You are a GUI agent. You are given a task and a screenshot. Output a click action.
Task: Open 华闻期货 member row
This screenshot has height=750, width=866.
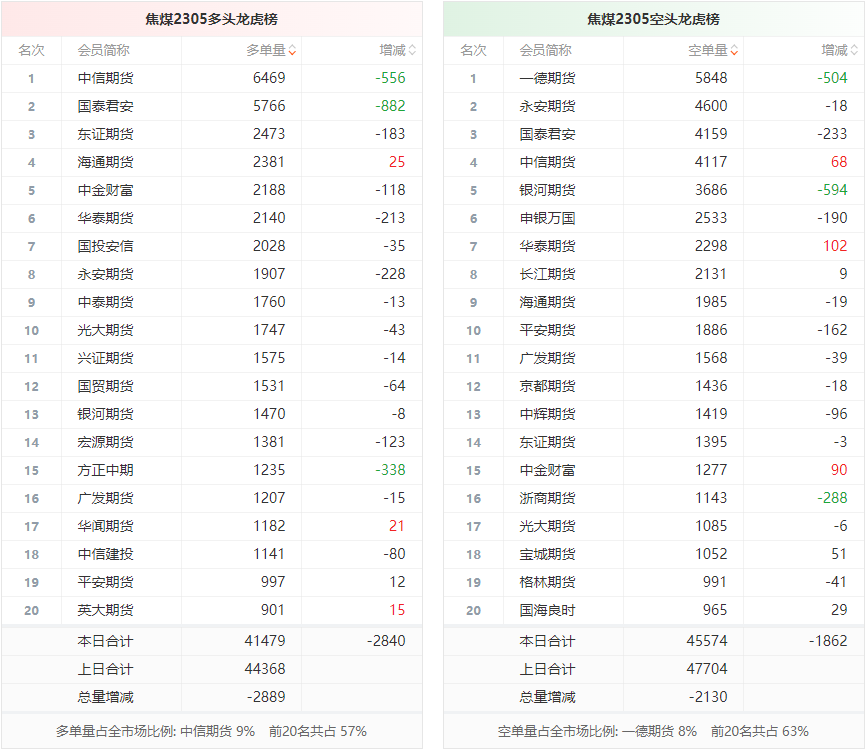click(x=105, y=526)
